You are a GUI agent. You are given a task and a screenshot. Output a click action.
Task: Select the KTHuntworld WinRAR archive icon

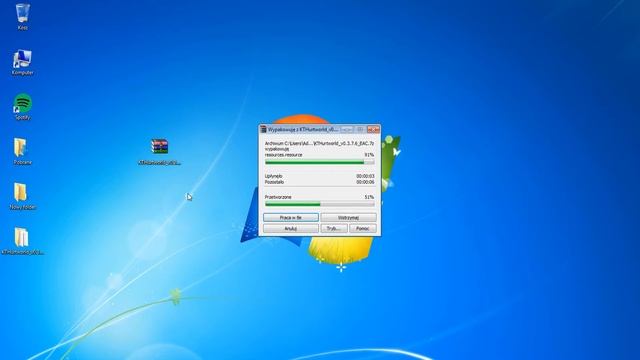[x=159, y=151]
